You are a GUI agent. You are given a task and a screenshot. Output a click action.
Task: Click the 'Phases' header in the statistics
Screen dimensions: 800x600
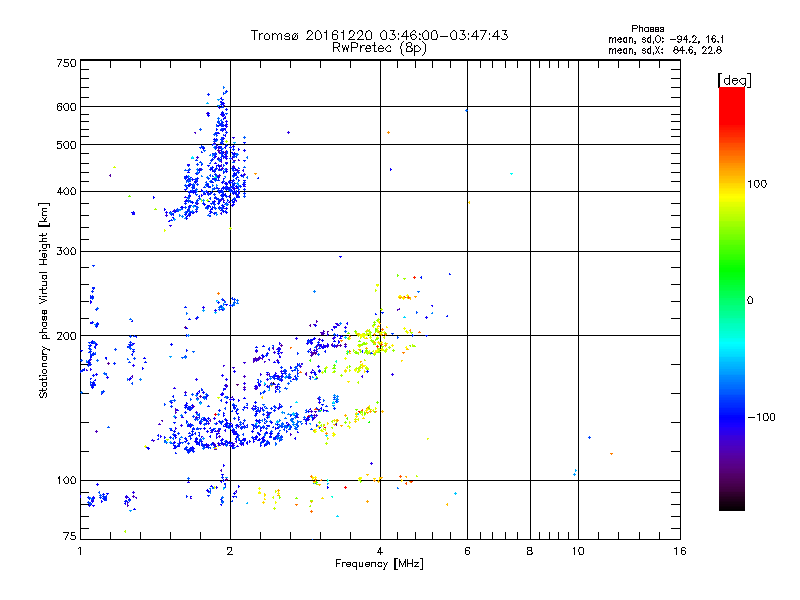pos(647,29)
